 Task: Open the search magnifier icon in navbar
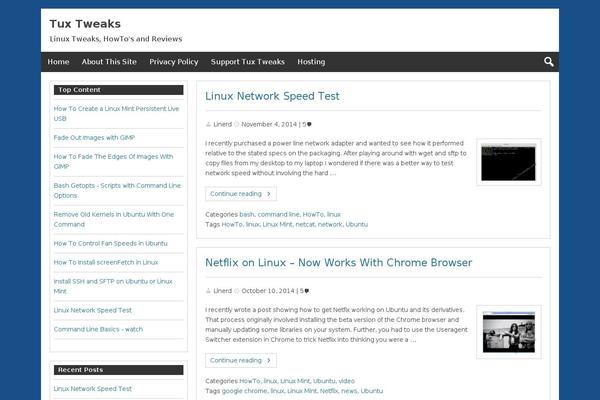549,62
